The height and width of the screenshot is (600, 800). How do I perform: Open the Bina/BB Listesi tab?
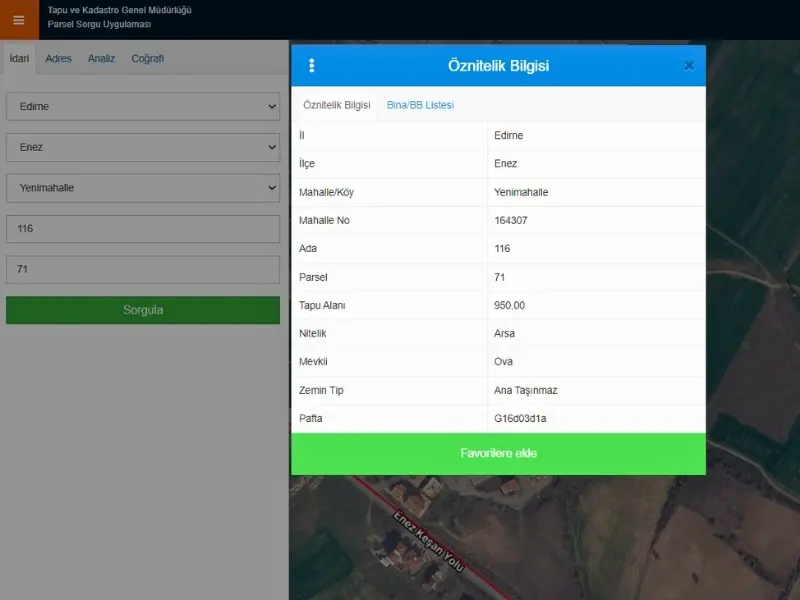[420, 105]
